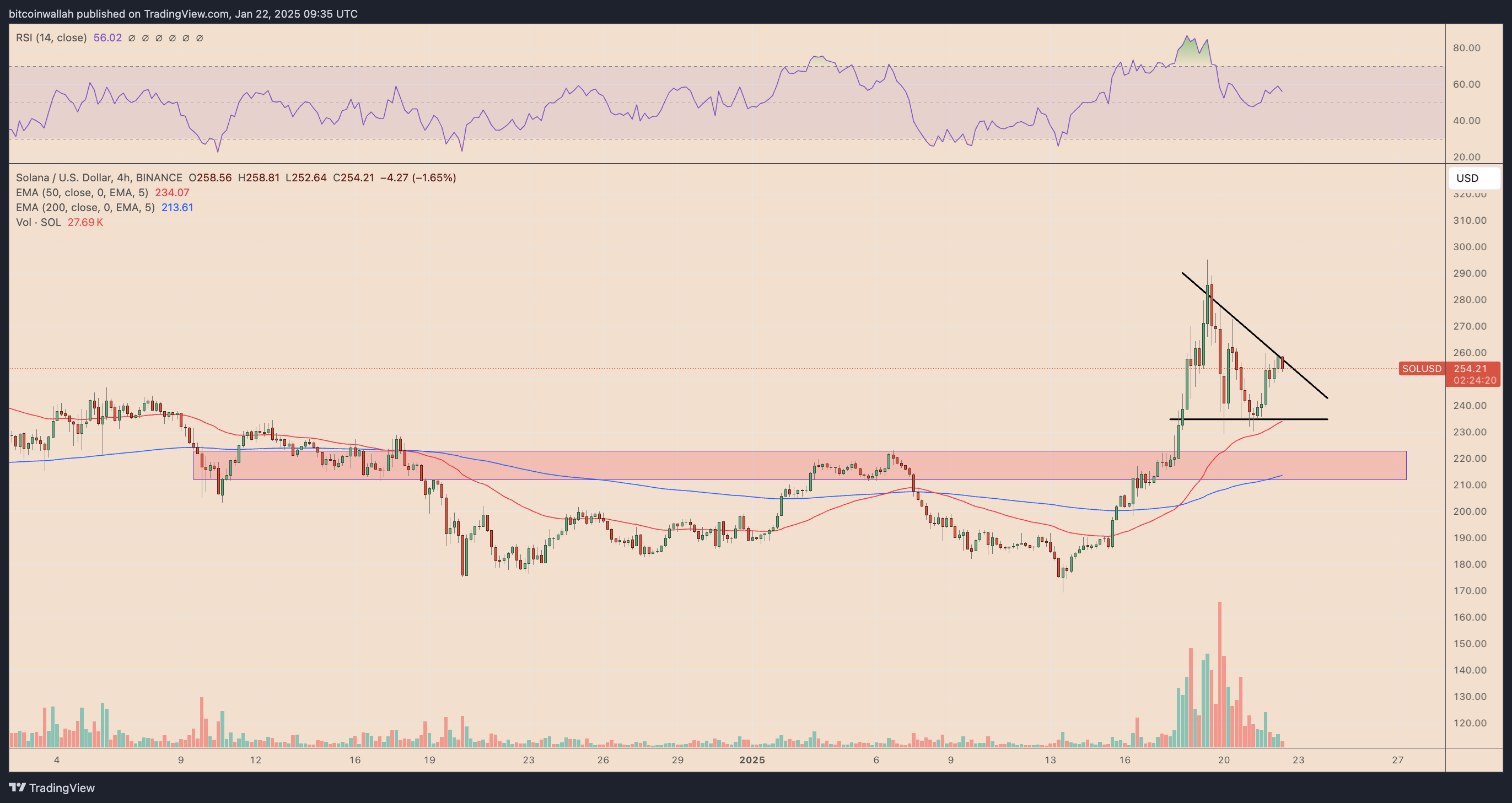Image resolution: width=1512 pixels, height=803 pixels.
Task: Select the red shaded support zone rectangle
Action: click(800, 466)
